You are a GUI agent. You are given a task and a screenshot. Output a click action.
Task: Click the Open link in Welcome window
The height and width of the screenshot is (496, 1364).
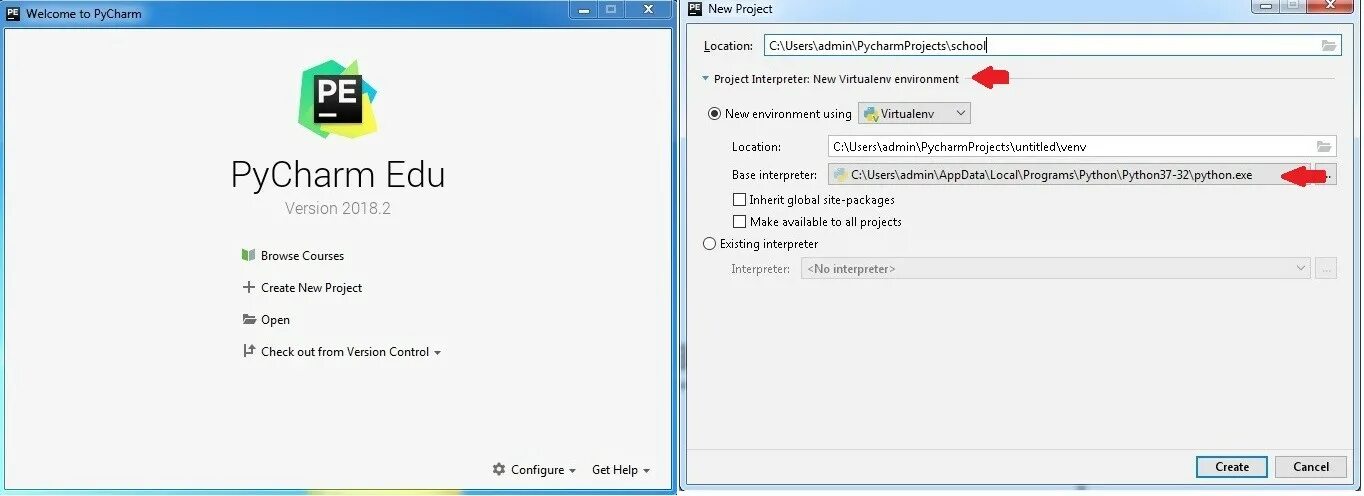(275, 320)
